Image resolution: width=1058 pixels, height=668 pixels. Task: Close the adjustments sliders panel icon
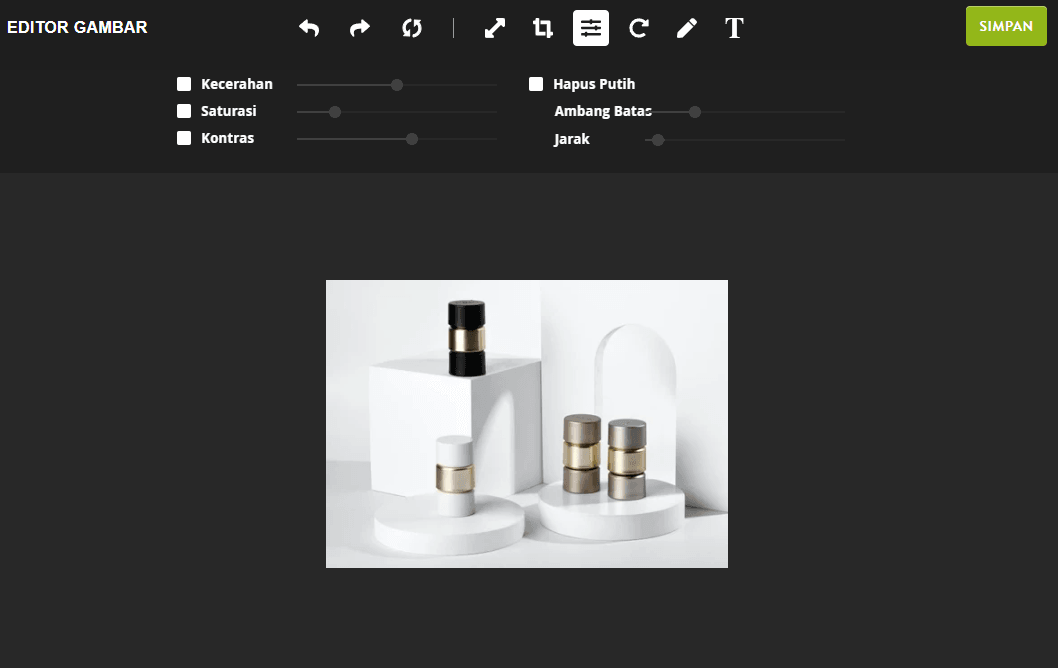591,28
